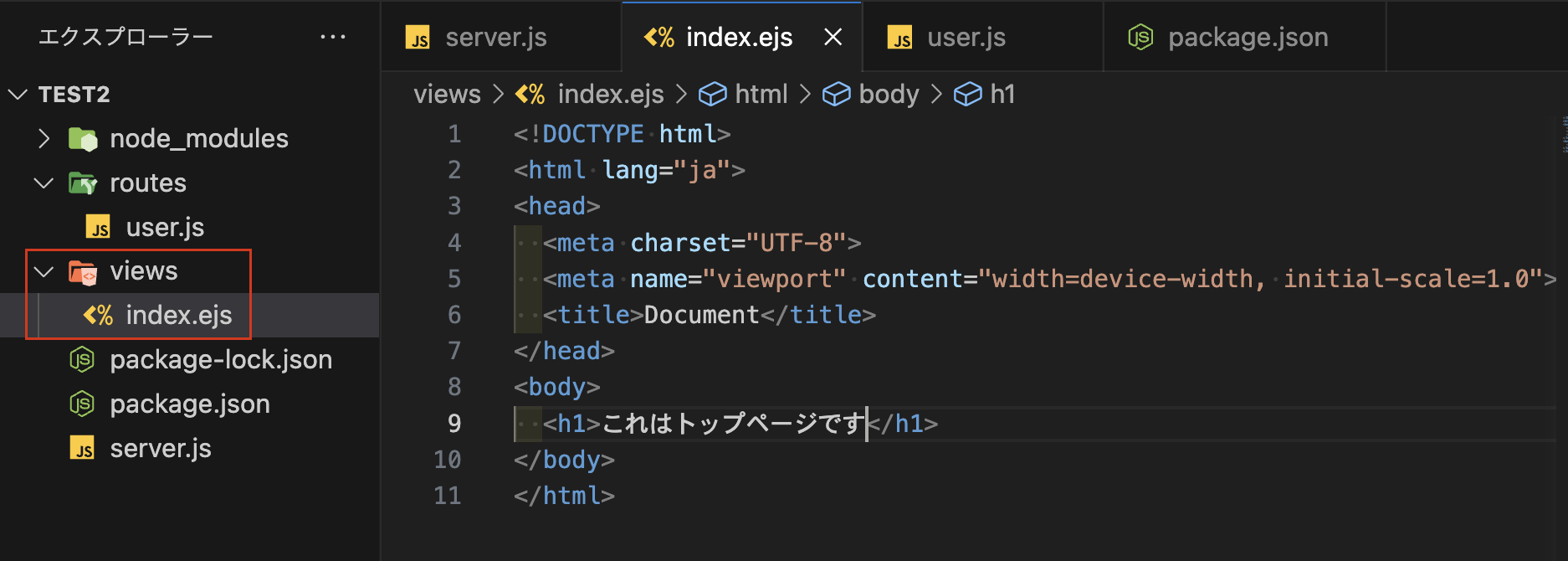
Task: Click the opening head tag on line 3
Action: click(556, 206)
